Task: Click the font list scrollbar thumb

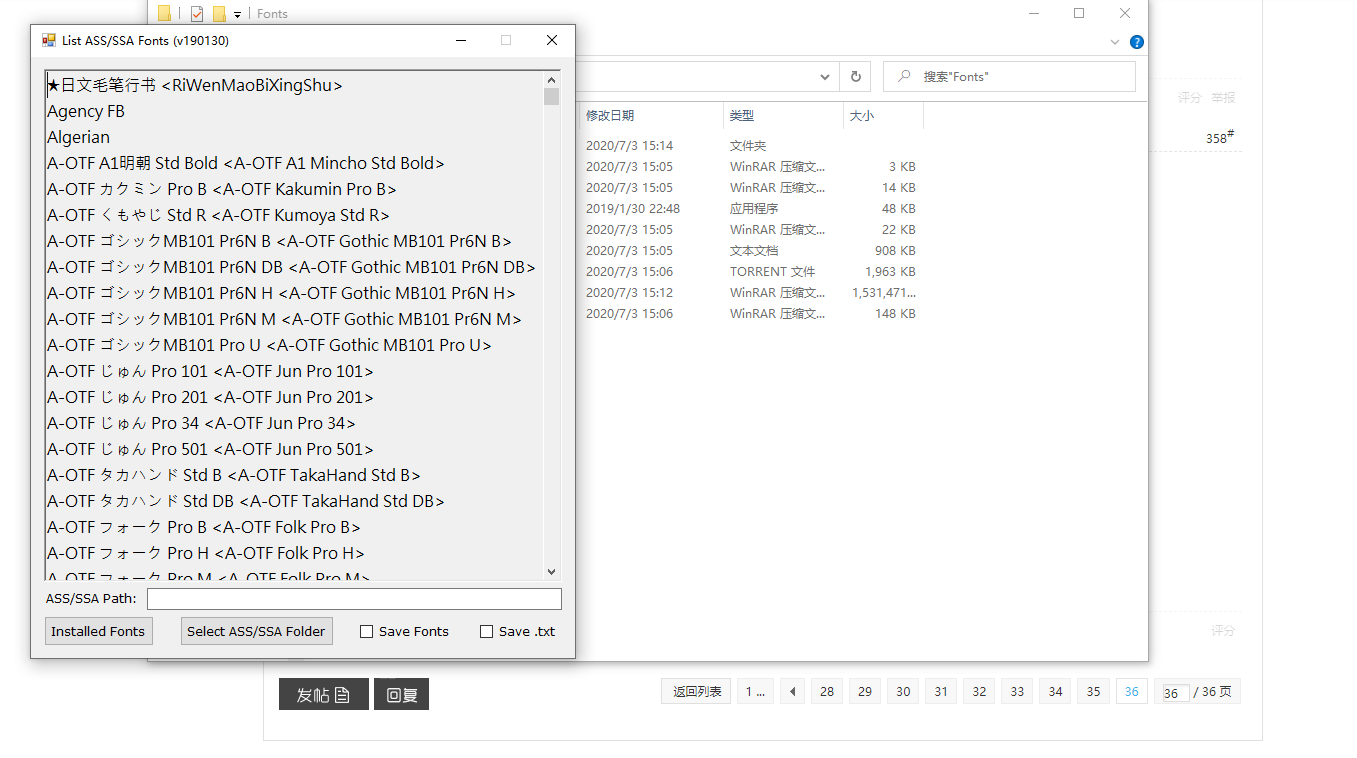Action: (551, 96)
